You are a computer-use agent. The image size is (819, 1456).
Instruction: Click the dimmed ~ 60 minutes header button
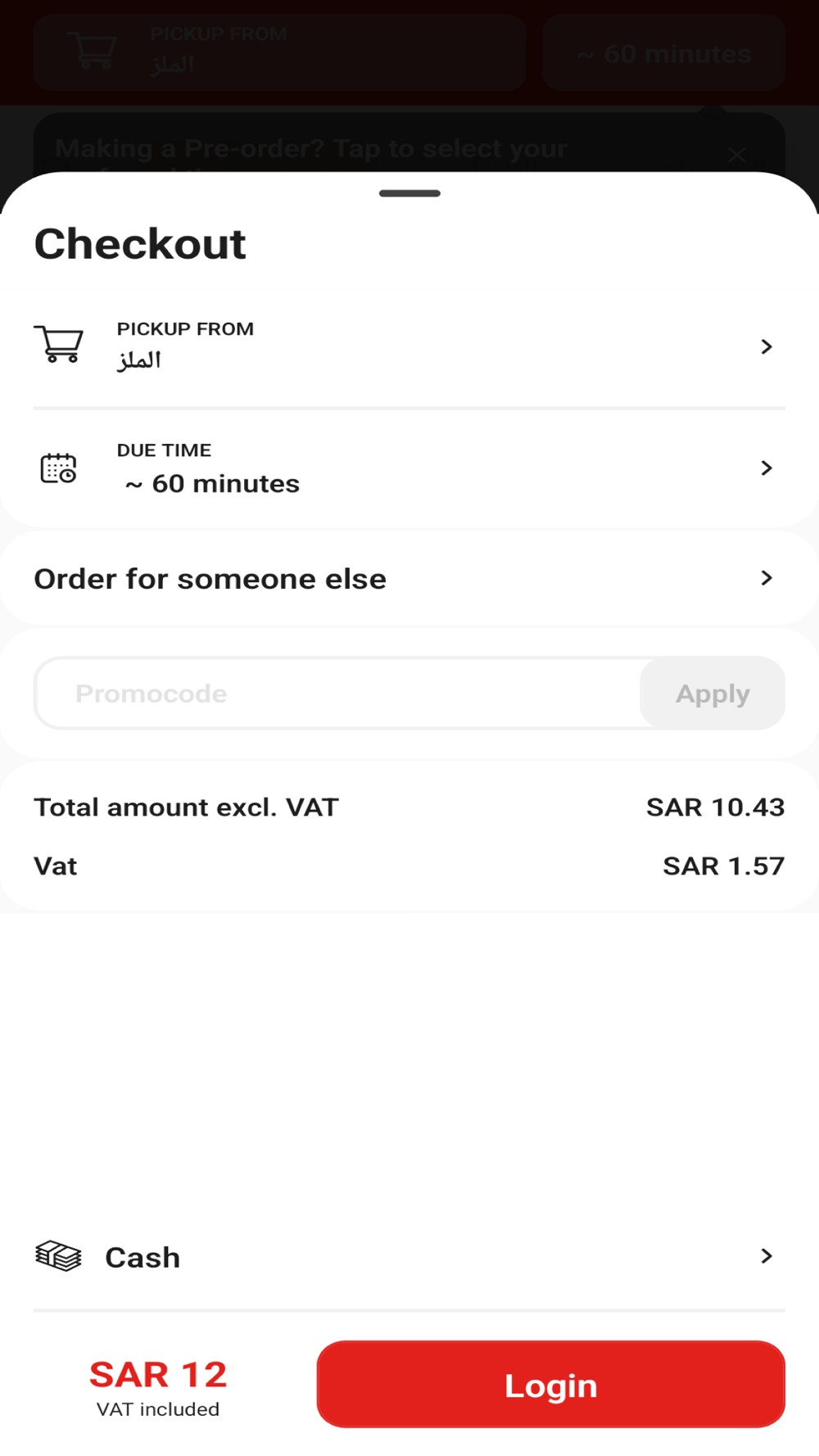point(663,54)
